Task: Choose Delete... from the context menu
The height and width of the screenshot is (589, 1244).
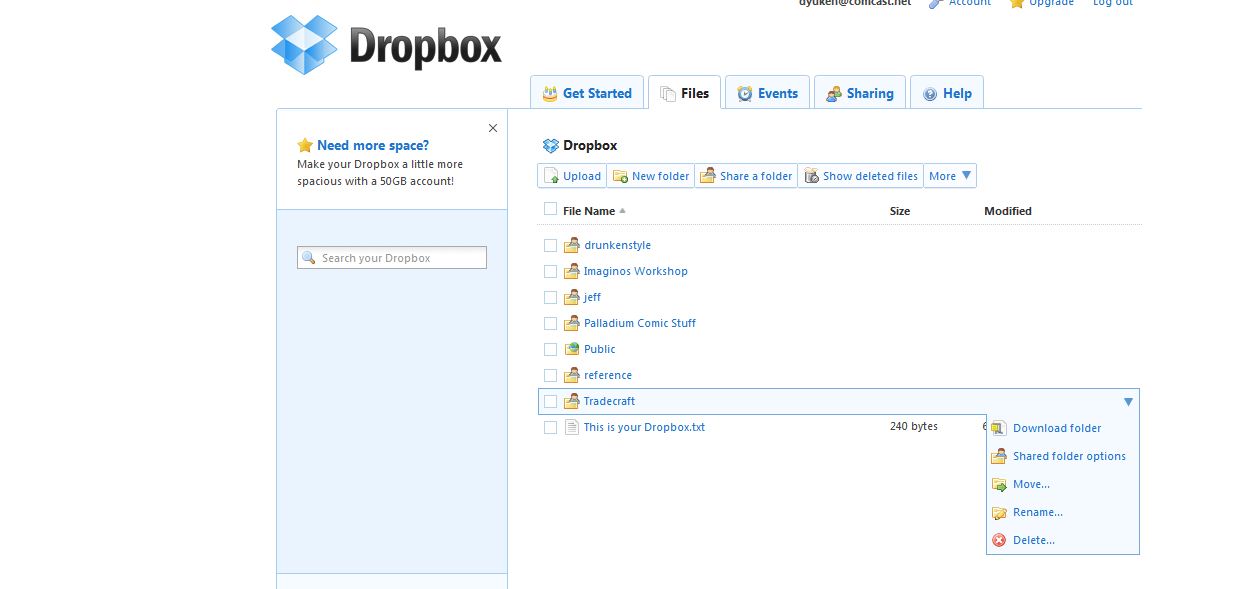Action: (1033, 540)
